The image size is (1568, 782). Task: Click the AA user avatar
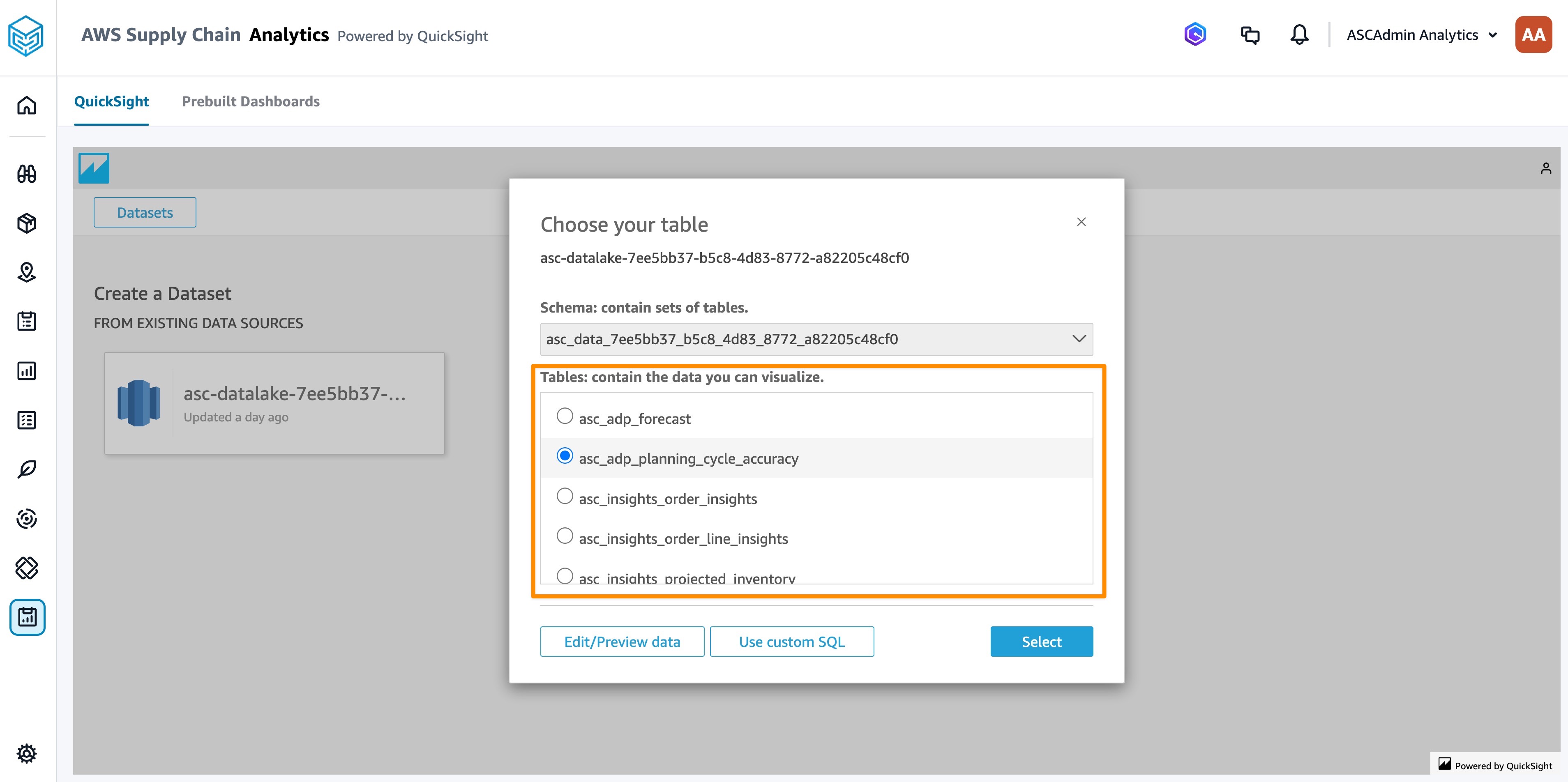click(1533, 34)
